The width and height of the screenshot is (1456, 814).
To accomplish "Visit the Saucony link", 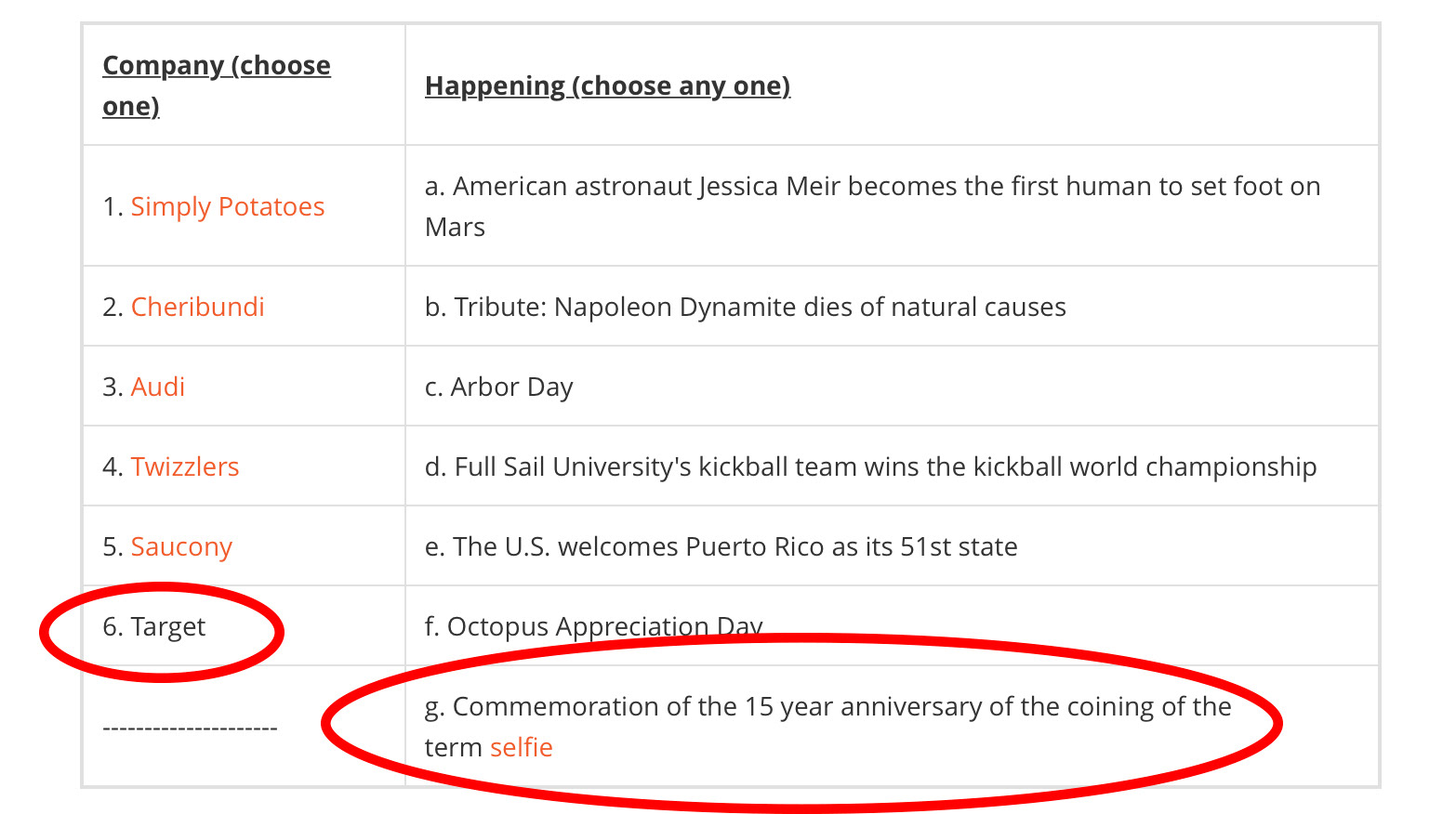I will point(181,546).
